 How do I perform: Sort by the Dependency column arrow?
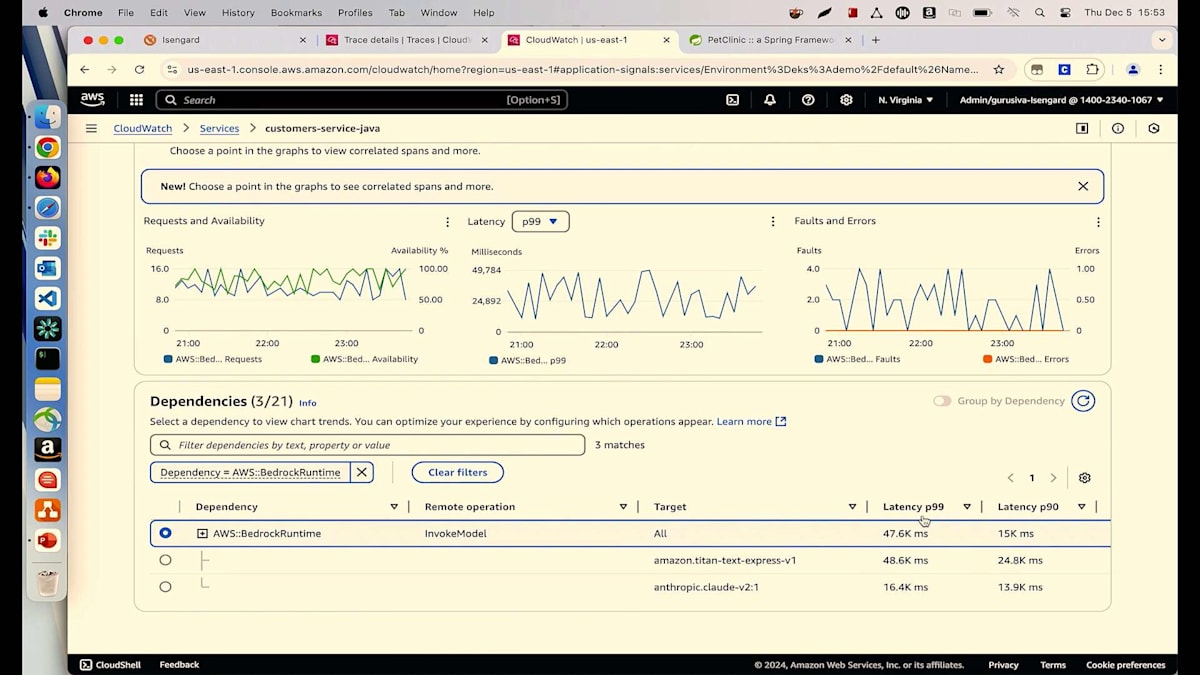[x=394, y=507]
